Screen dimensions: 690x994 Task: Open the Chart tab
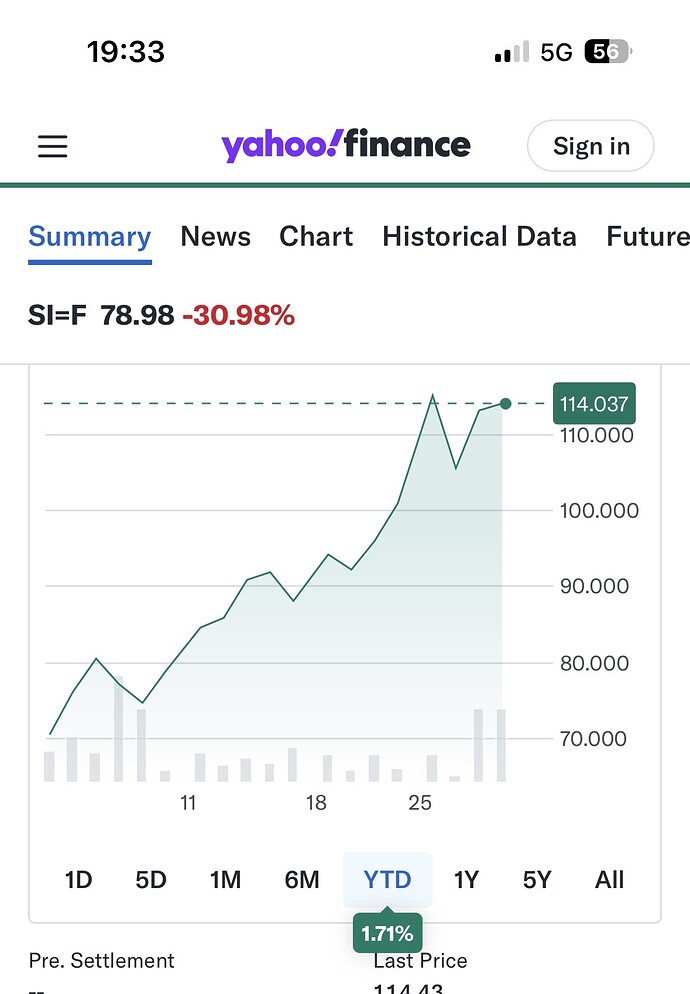pos(316,237)
